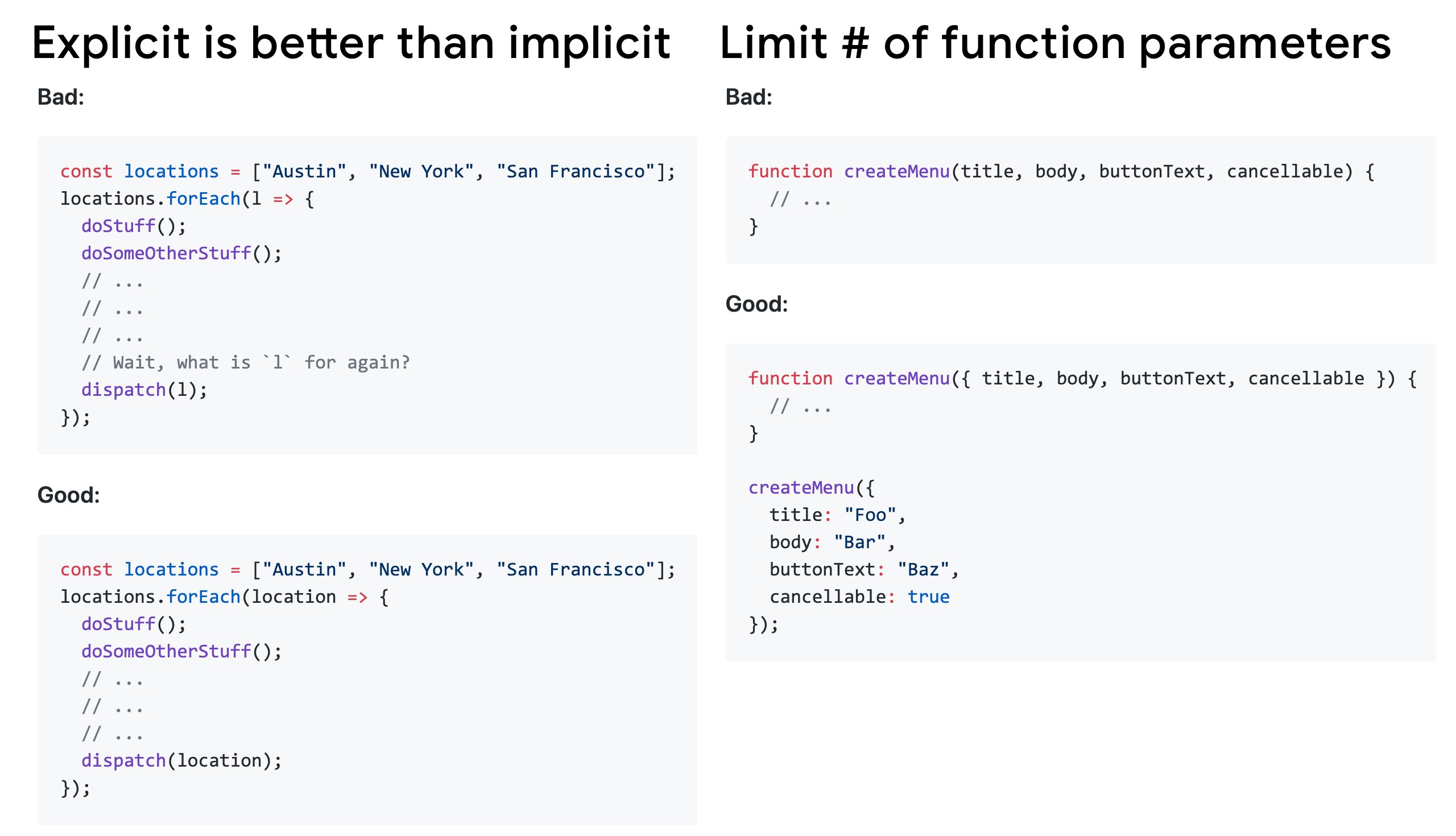
Task: Click the destructured createMenu({ title, body... signature
Action: pyautogui.click(x=1083, y=378)
